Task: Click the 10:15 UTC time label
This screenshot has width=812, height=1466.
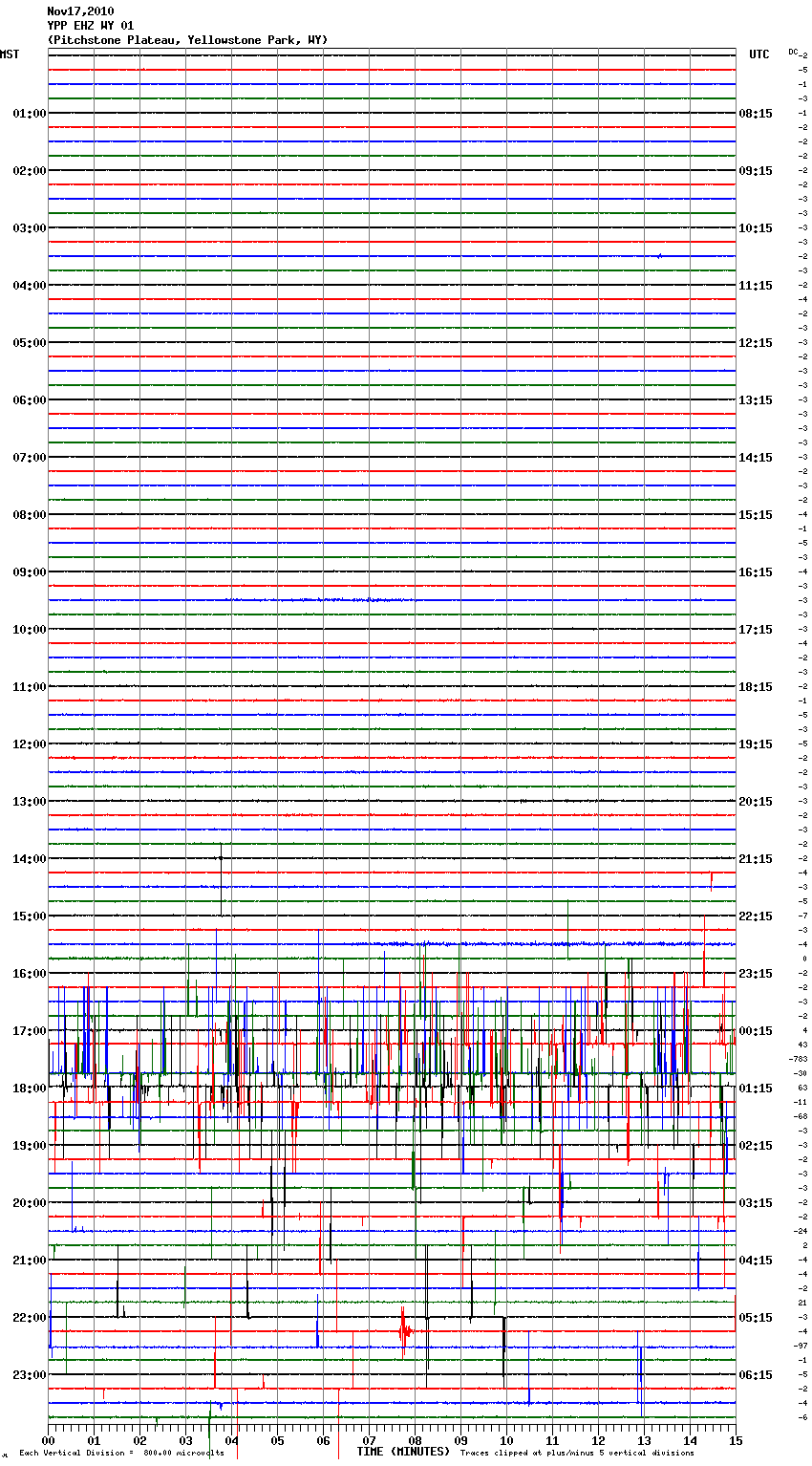Action: pos(756,228)
